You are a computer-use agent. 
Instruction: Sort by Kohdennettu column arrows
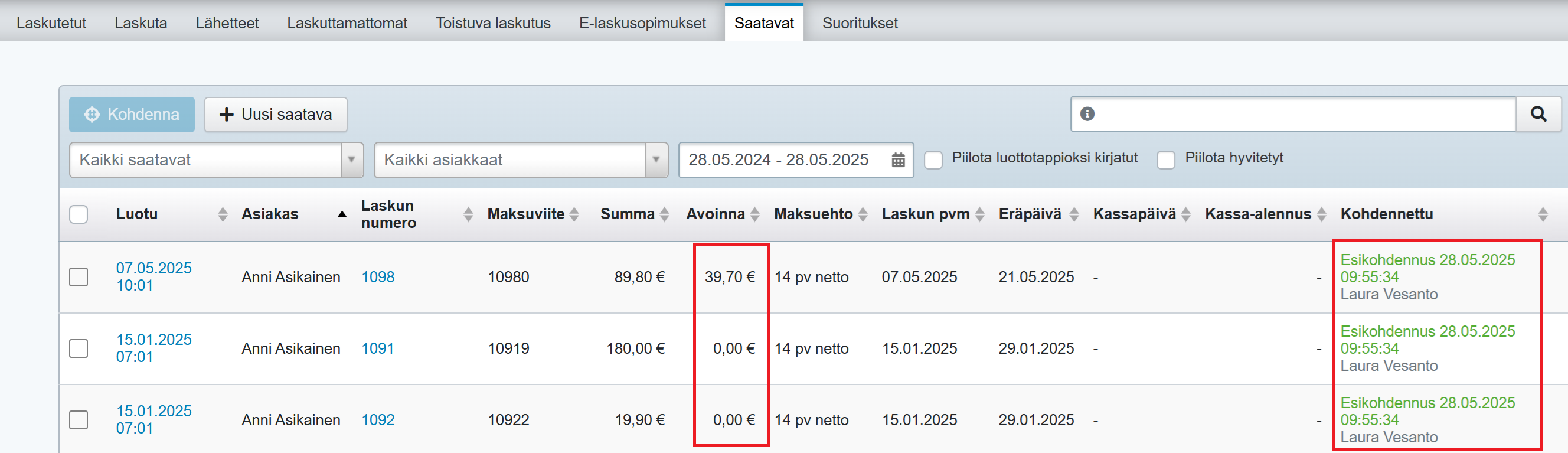(1542, 214)
